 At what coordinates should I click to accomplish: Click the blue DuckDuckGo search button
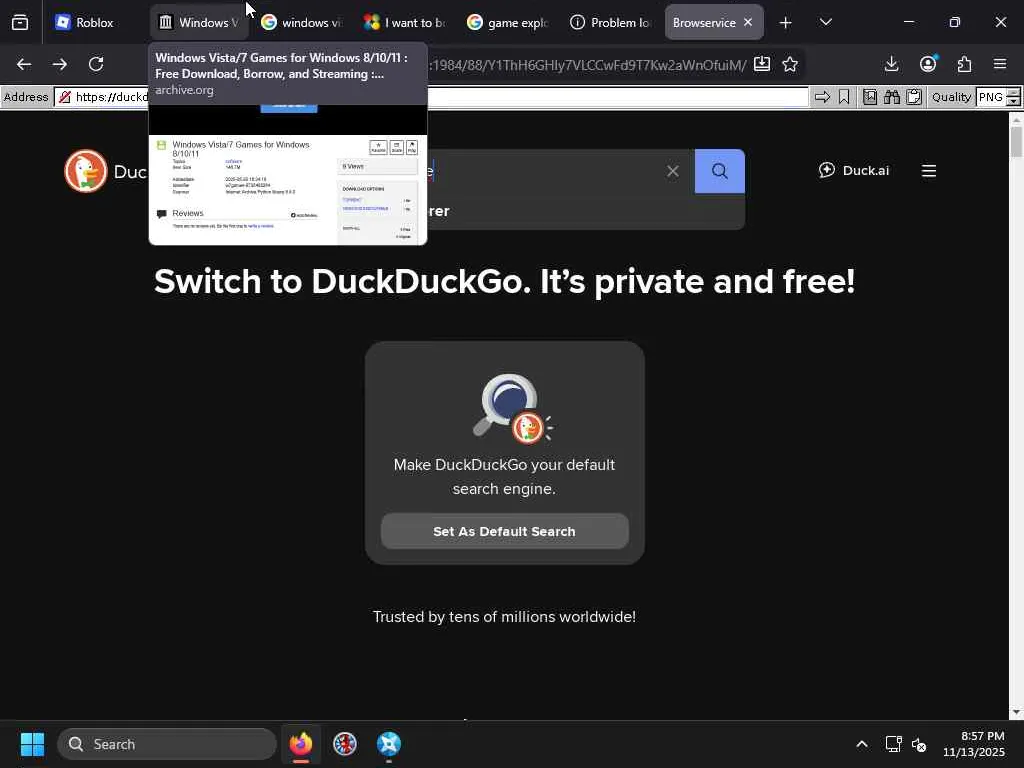click(720, 171)
